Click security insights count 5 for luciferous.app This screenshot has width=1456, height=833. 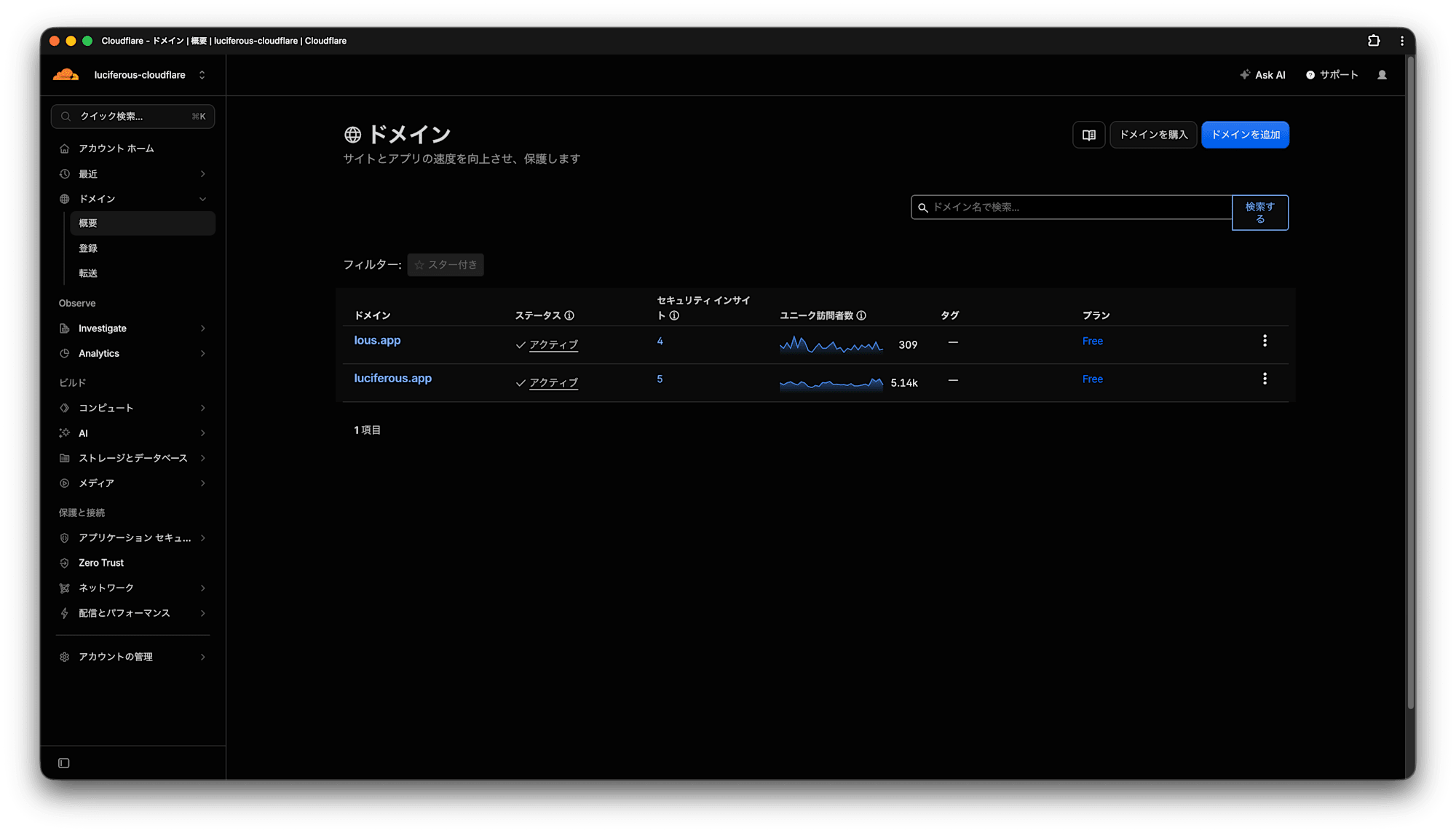coord(660,379)
